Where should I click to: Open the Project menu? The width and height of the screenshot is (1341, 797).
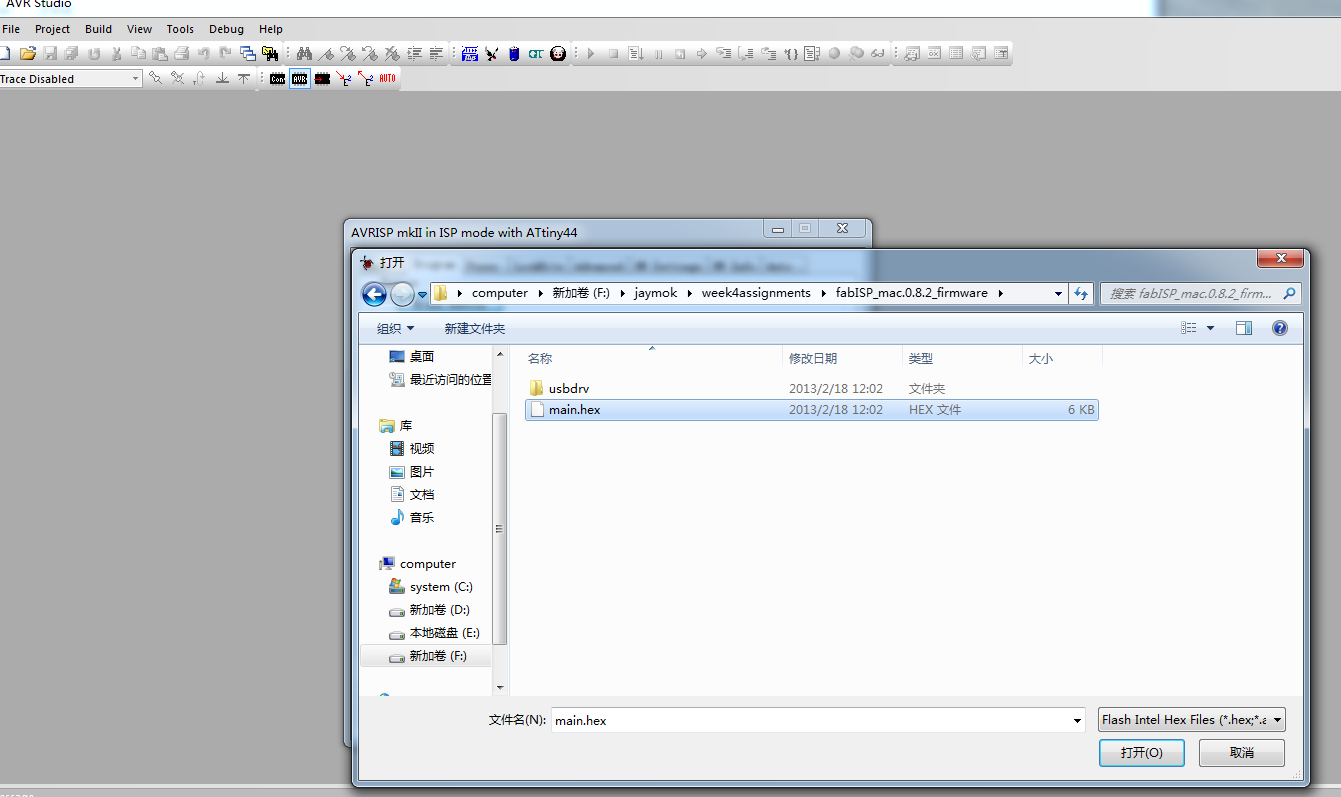click(53, 29)
